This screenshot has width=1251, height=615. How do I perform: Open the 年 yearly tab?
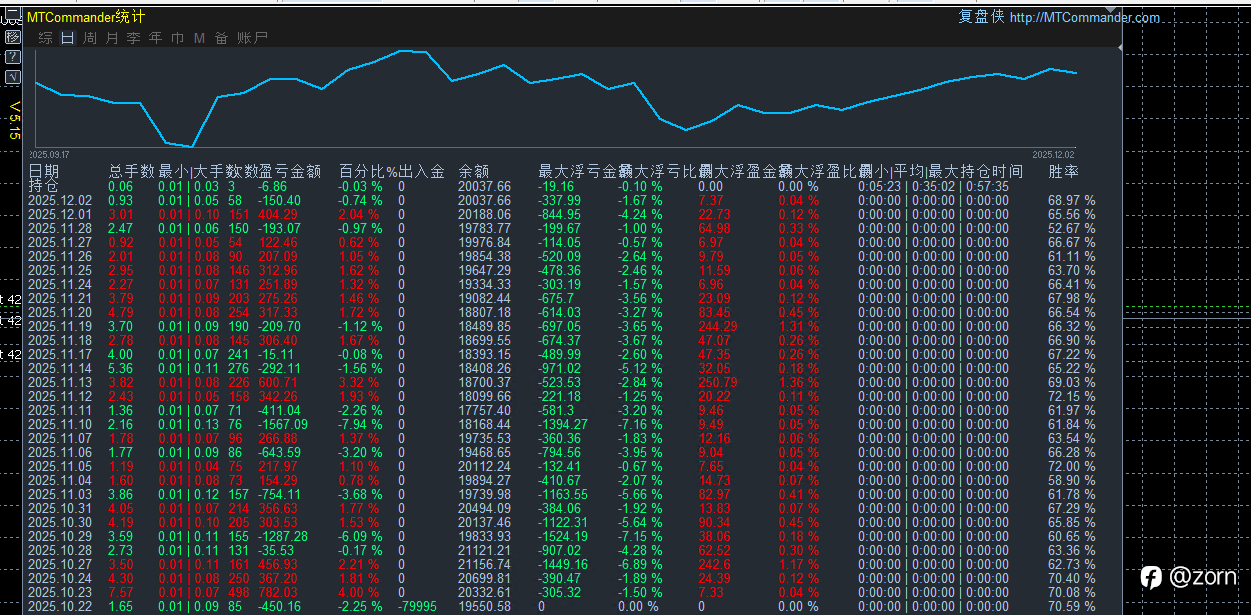[155, 38]
